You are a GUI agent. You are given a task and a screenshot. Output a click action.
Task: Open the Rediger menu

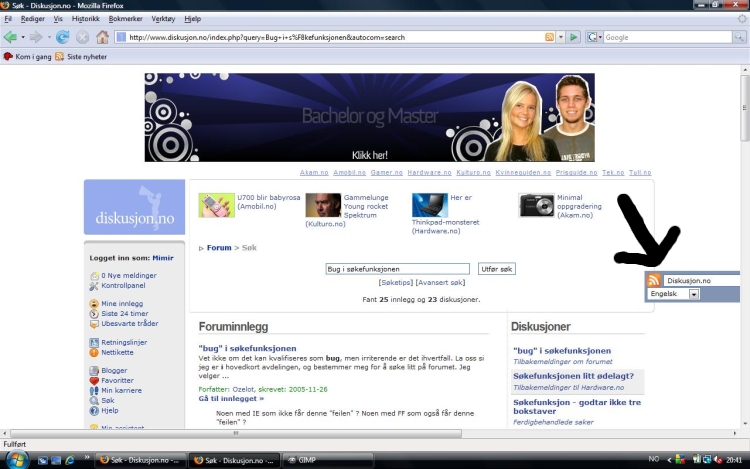coord(33,19)
